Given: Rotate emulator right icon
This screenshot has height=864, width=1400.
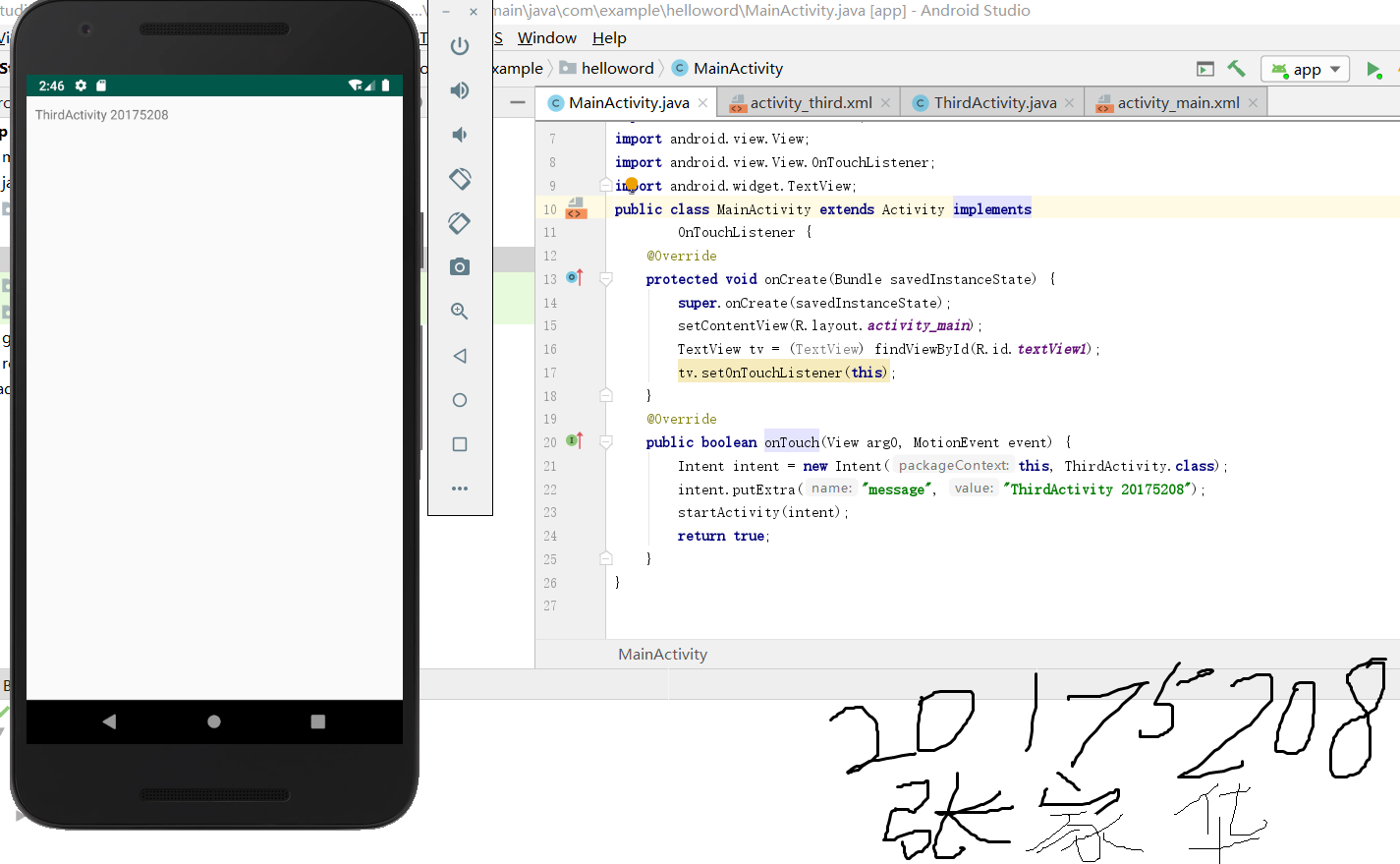Looking at the screenshot, I should (x=459, y=223).
